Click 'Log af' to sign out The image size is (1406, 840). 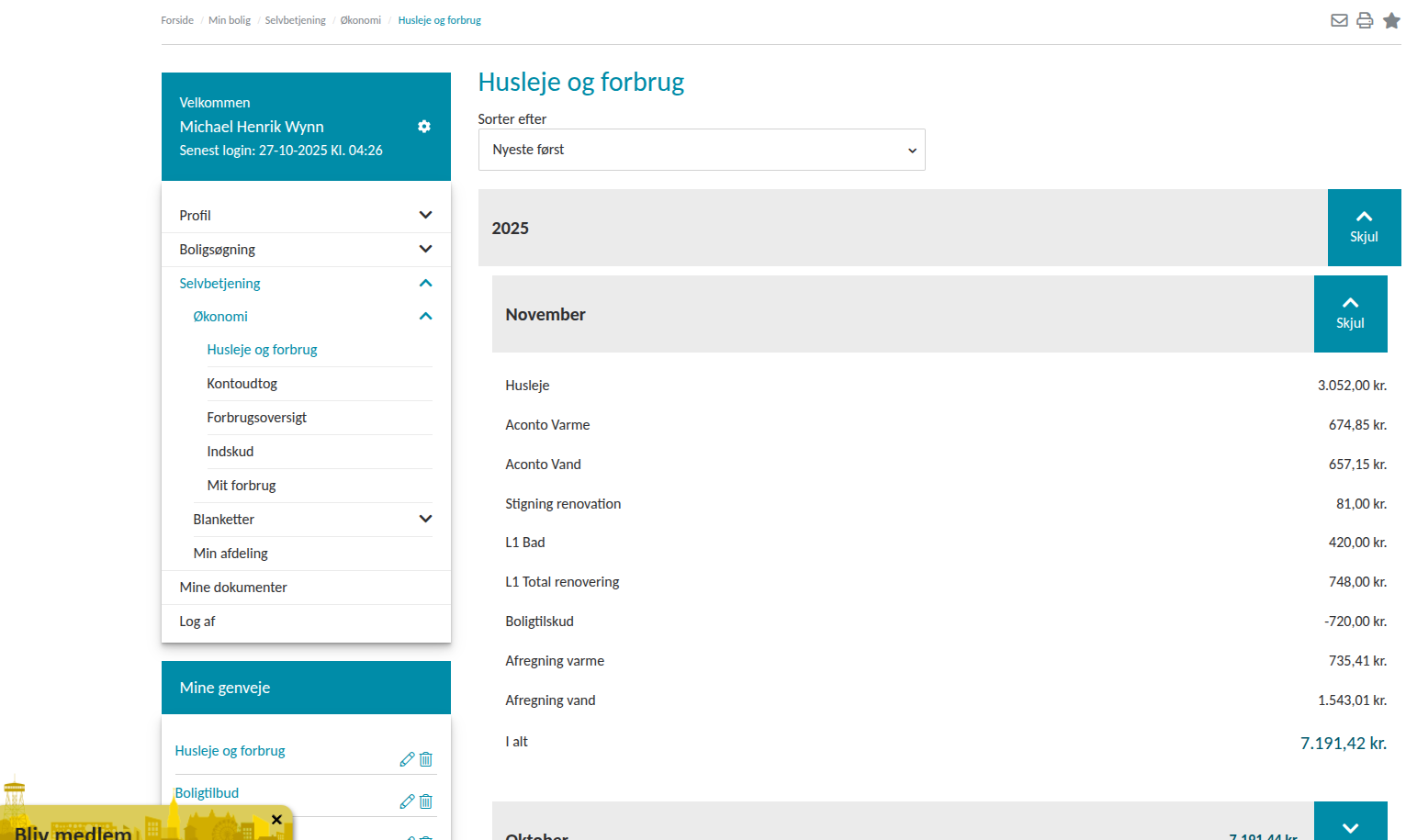(197, 622)
